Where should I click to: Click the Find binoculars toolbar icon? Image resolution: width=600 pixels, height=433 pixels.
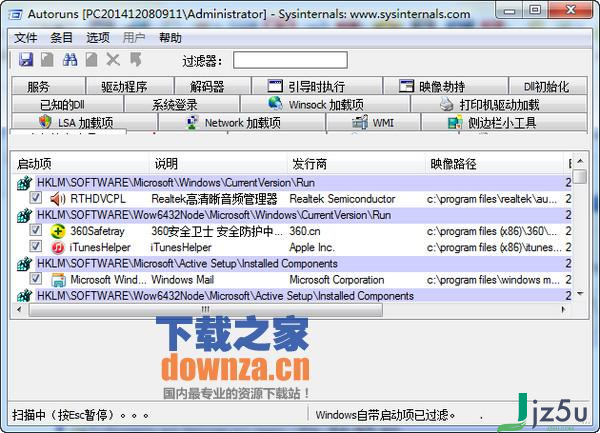click(x=70, y=60)
